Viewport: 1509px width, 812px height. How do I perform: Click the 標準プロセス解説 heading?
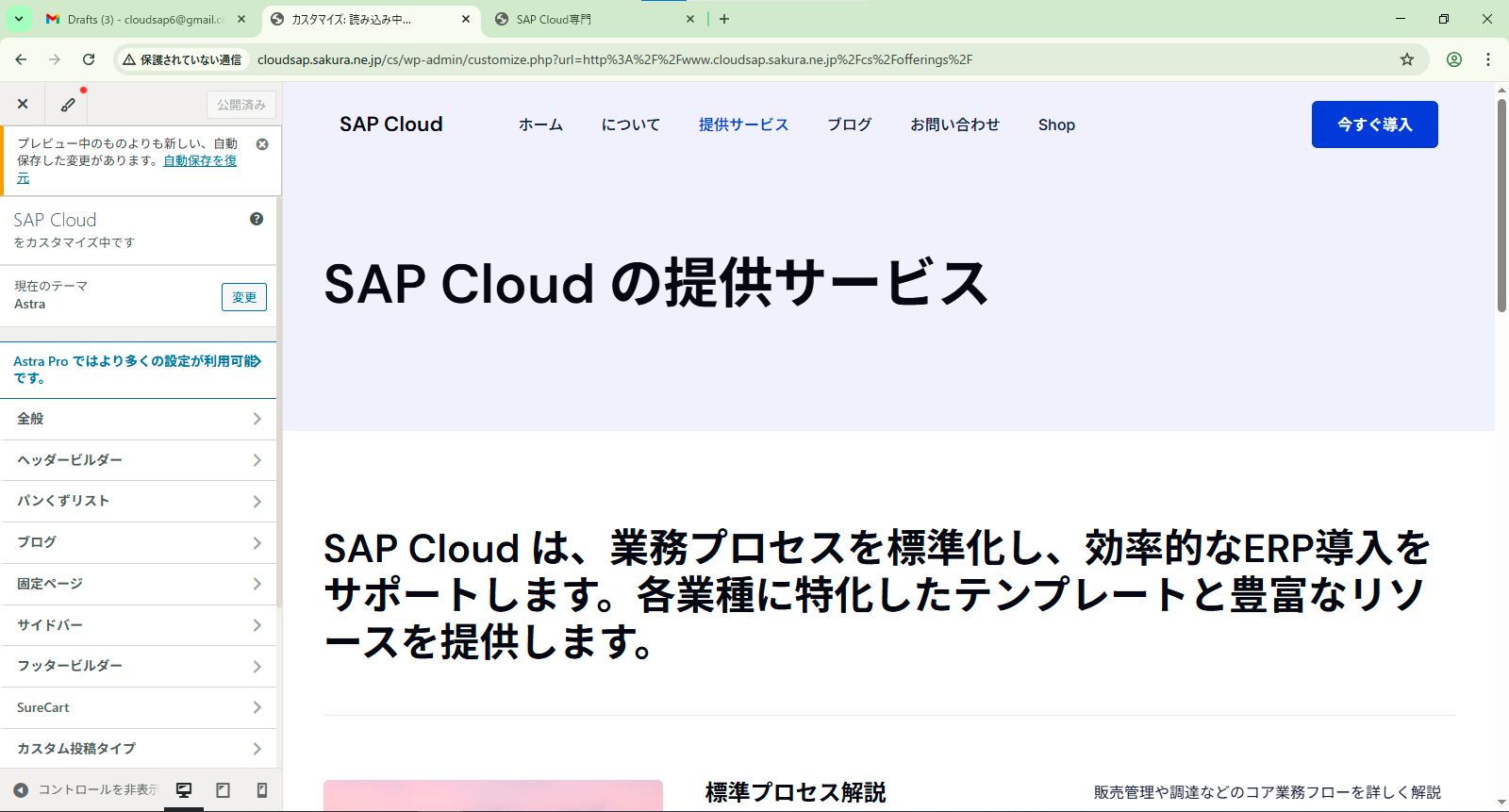tap(795, 792)
